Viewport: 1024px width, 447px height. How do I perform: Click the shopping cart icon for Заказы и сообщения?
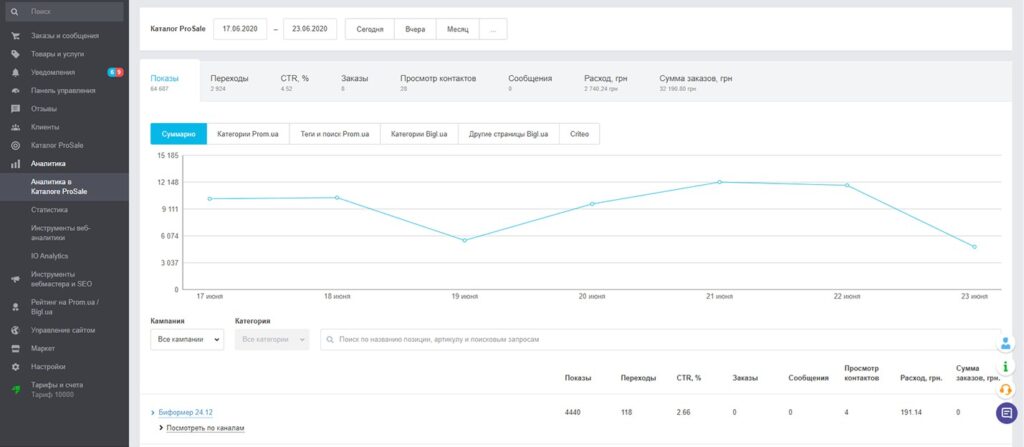click(x=14, y=36)
